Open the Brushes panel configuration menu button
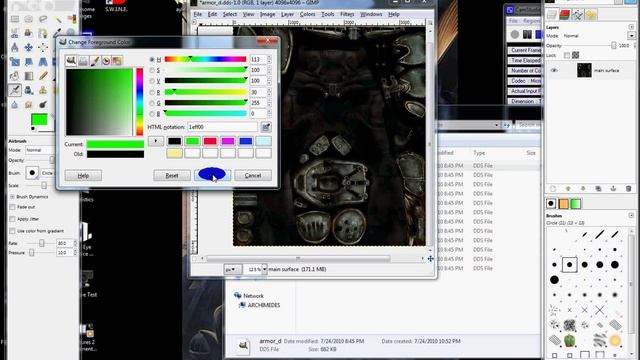 point(631,215)
